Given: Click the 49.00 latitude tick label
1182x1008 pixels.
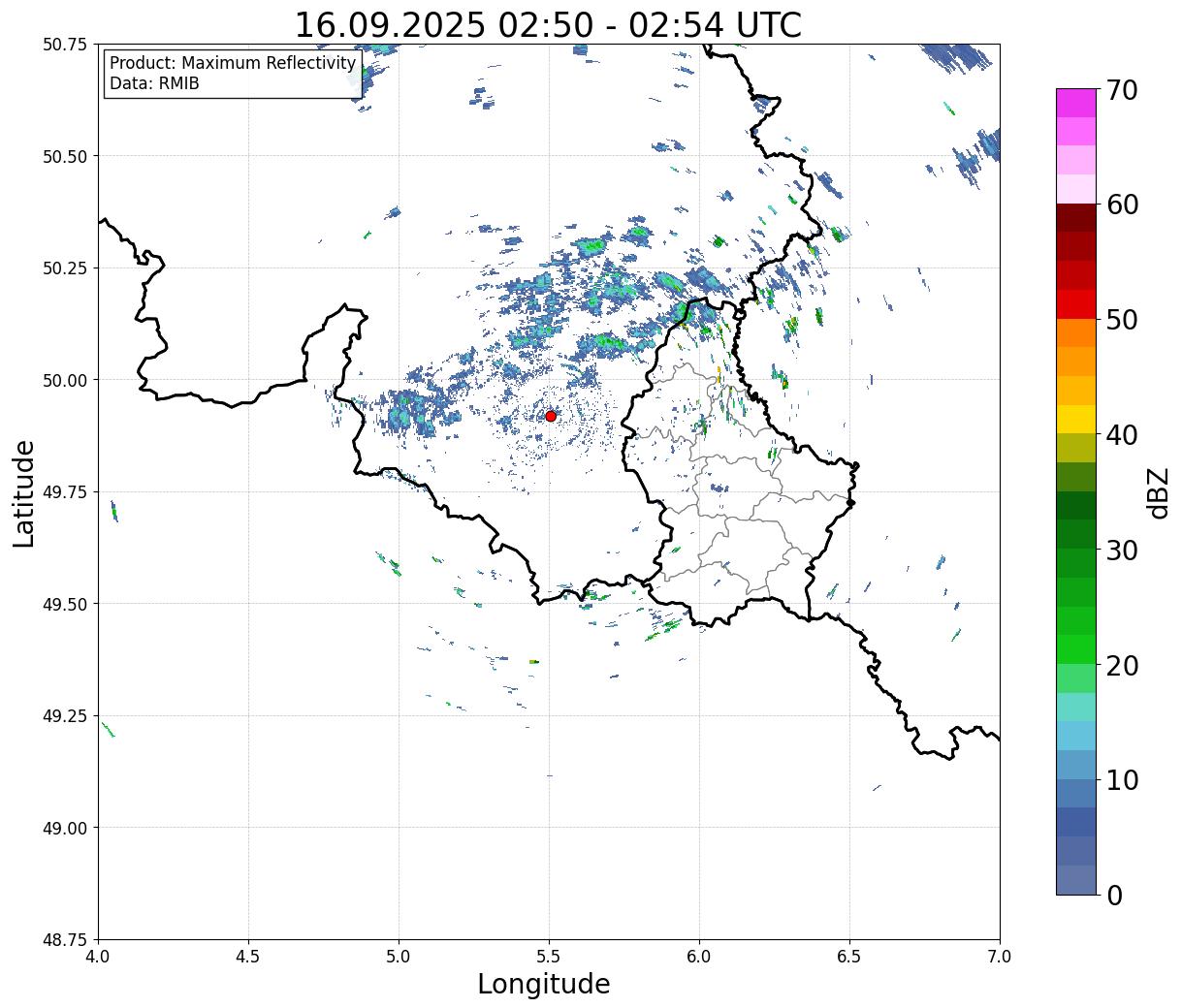Looking at the screenshot, I should (65, 828).
